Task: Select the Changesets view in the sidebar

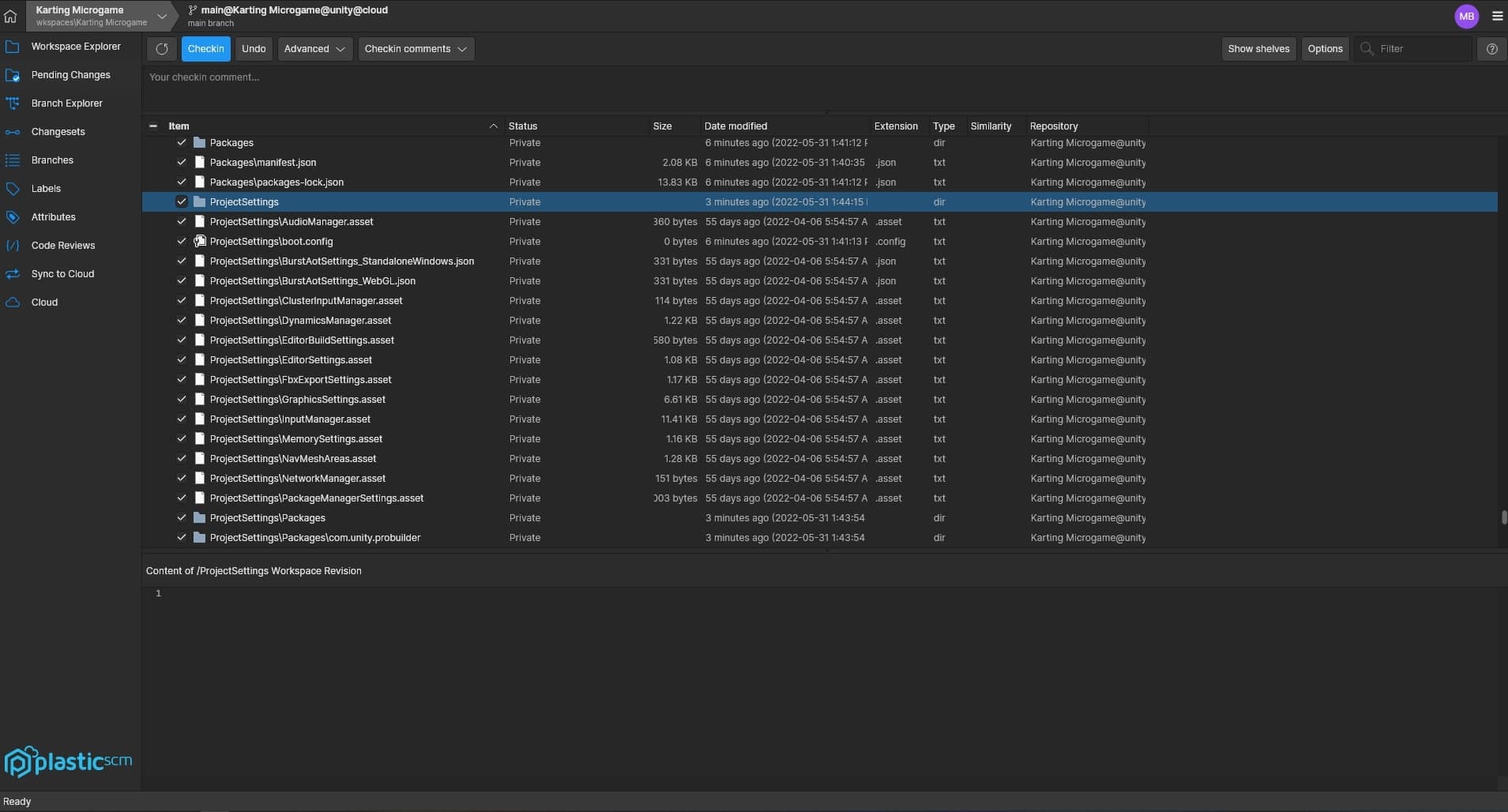Action: click(x=58, y=131)
